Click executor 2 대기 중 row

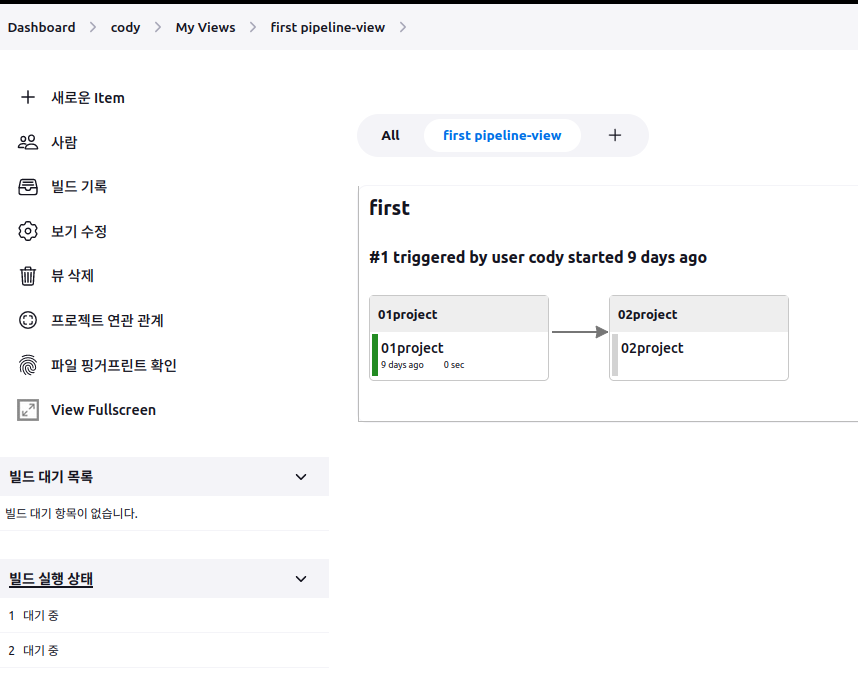coord(164,651)
